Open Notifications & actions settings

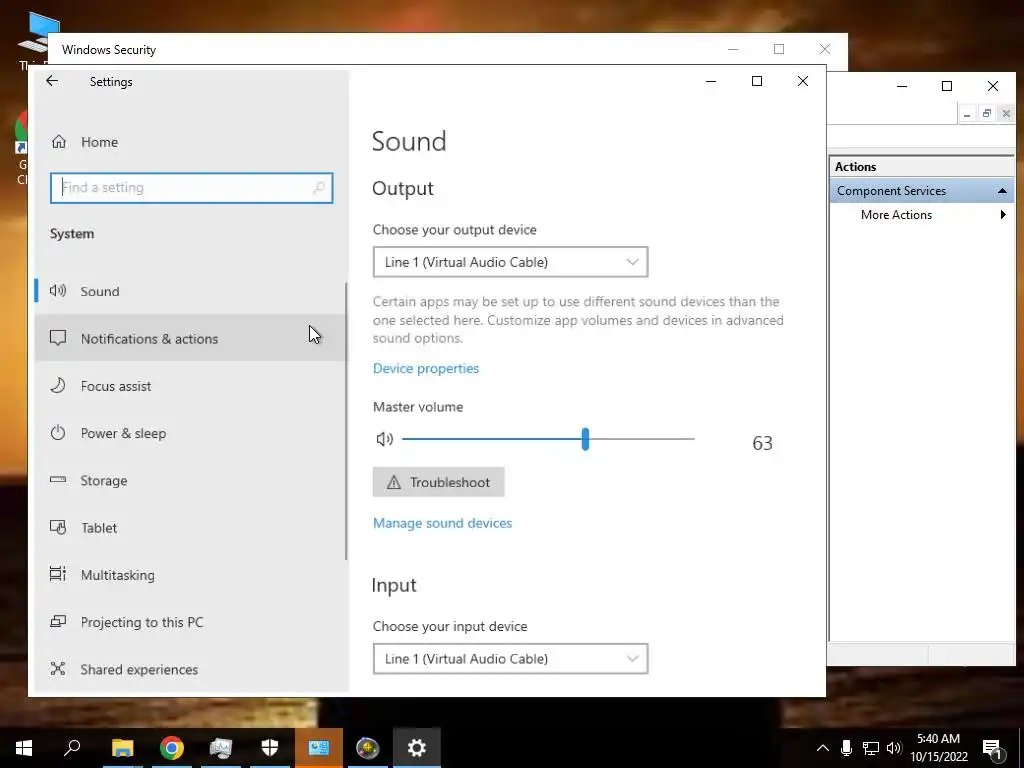(191, 338)
